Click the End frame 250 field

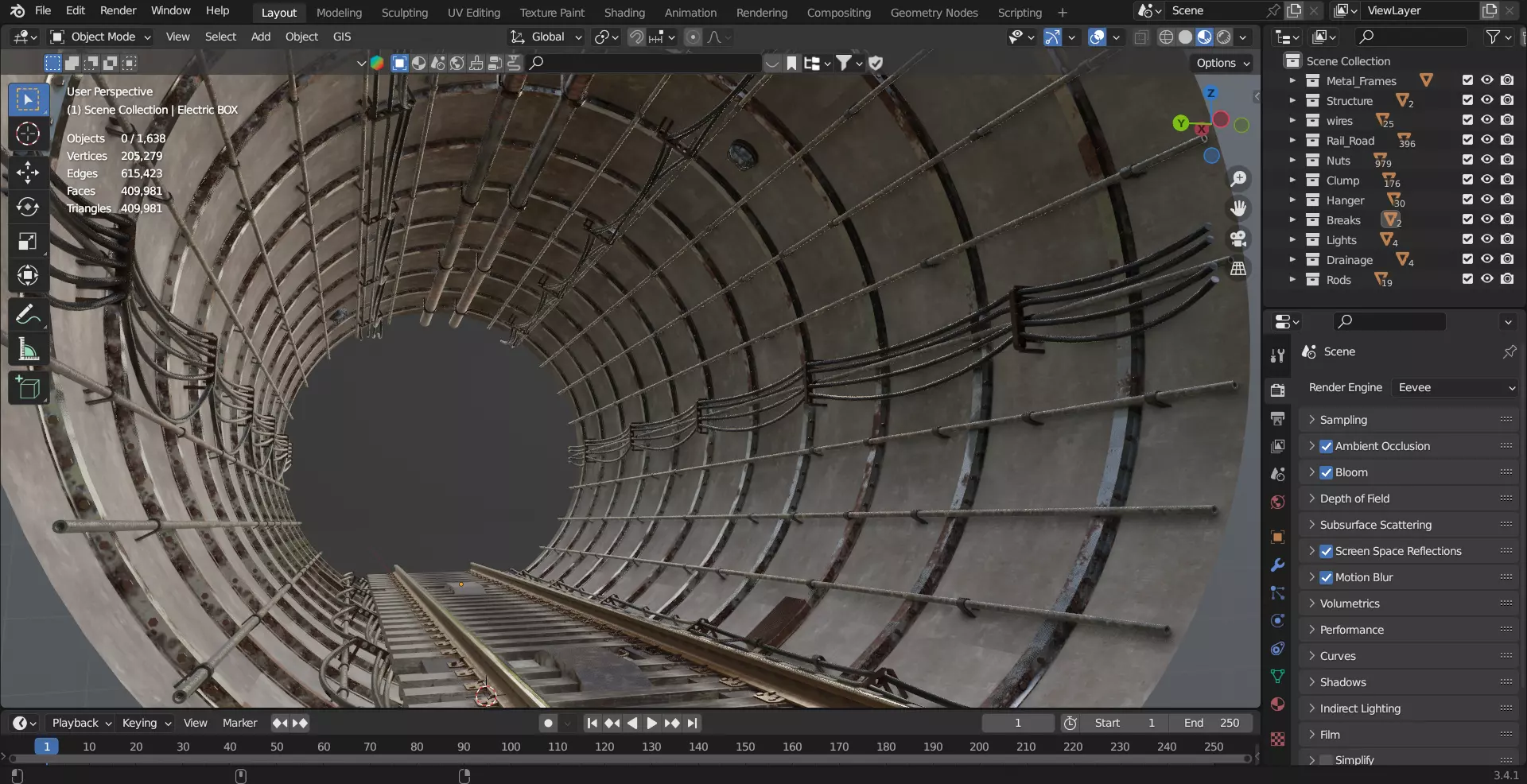[x=1211, y=723]
